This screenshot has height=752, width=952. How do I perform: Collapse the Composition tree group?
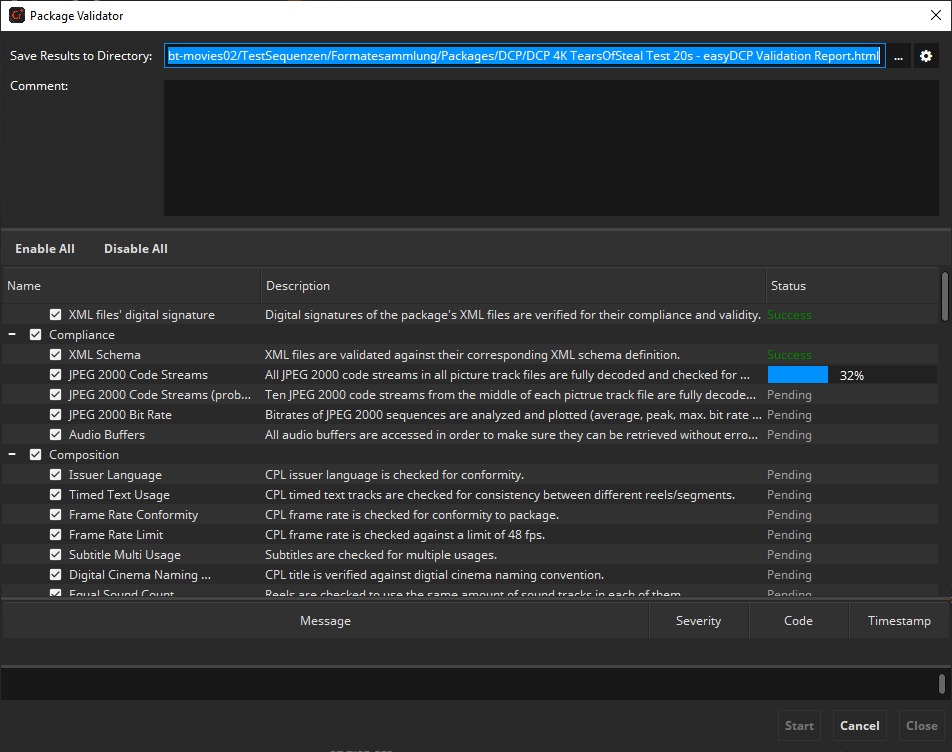[x=12, y=455]
